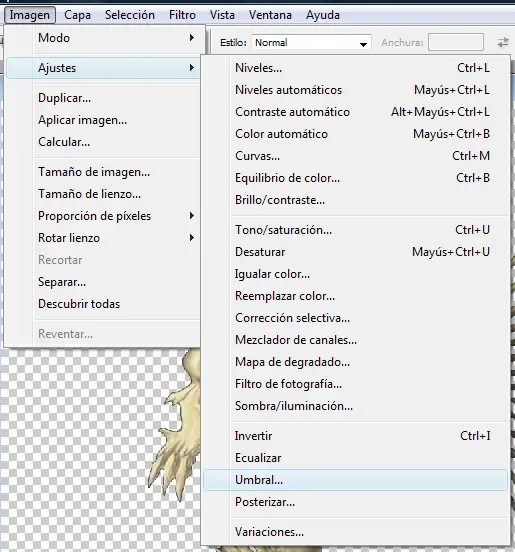Choose Posterizar... menu item
Image resolution: width=515 pixels, height=552 pixels.
click(356, 502)
